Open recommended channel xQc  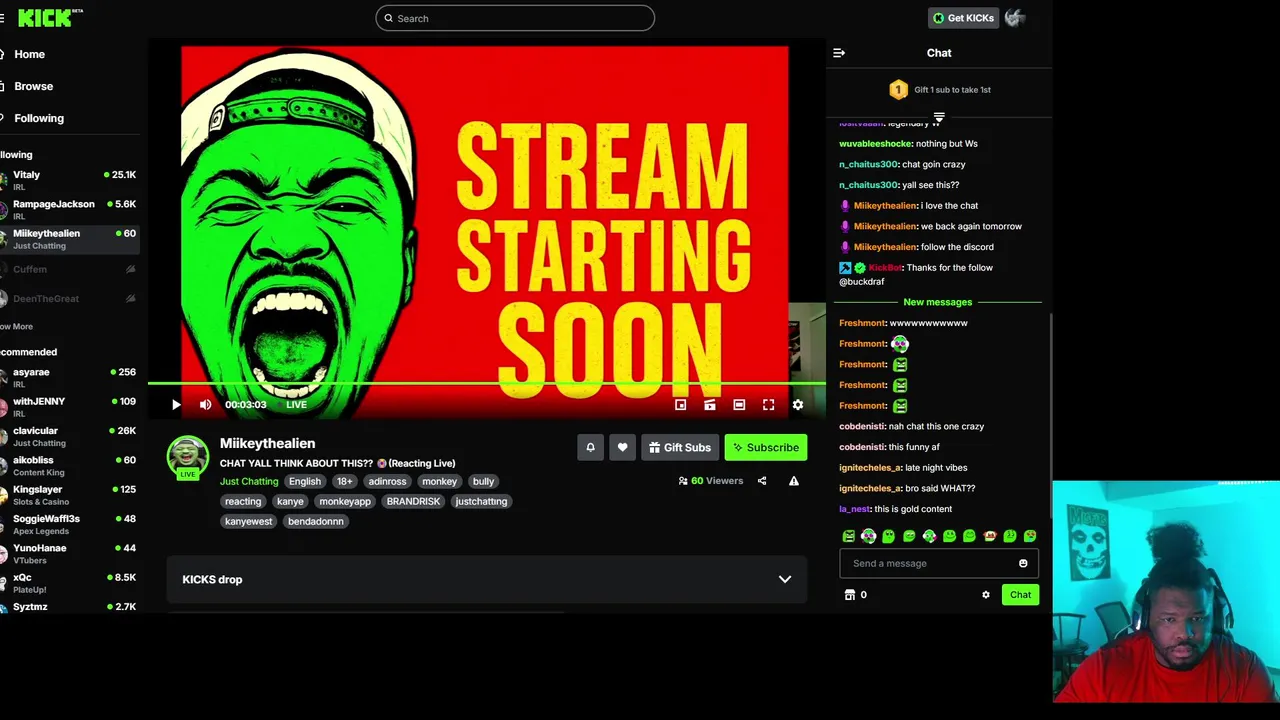(70, 582)
